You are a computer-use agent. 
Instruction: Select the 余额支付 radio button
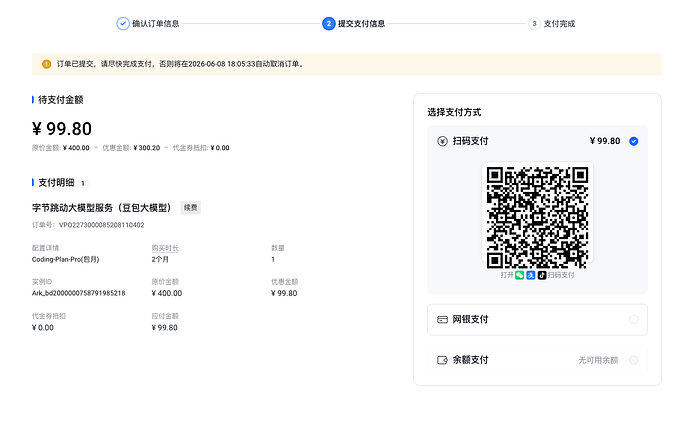[634, 360]
